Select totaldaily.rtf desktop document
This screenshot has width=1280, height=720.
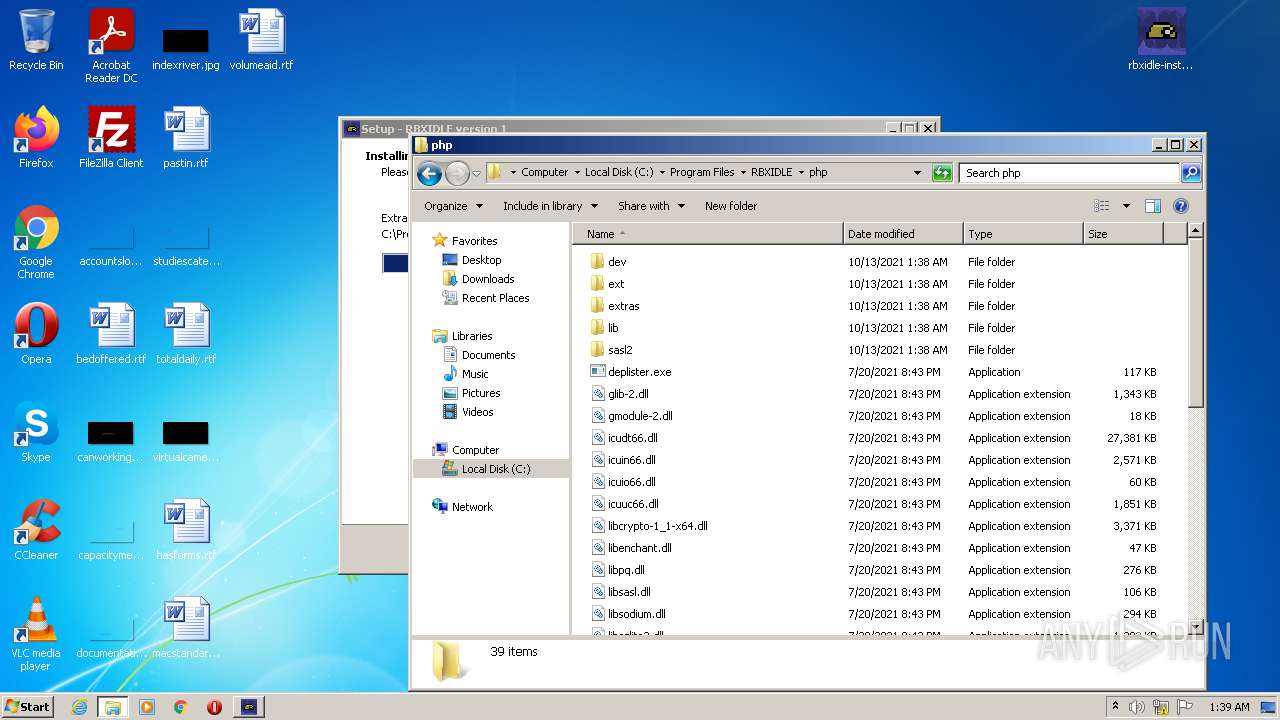(x=186, y=334)
